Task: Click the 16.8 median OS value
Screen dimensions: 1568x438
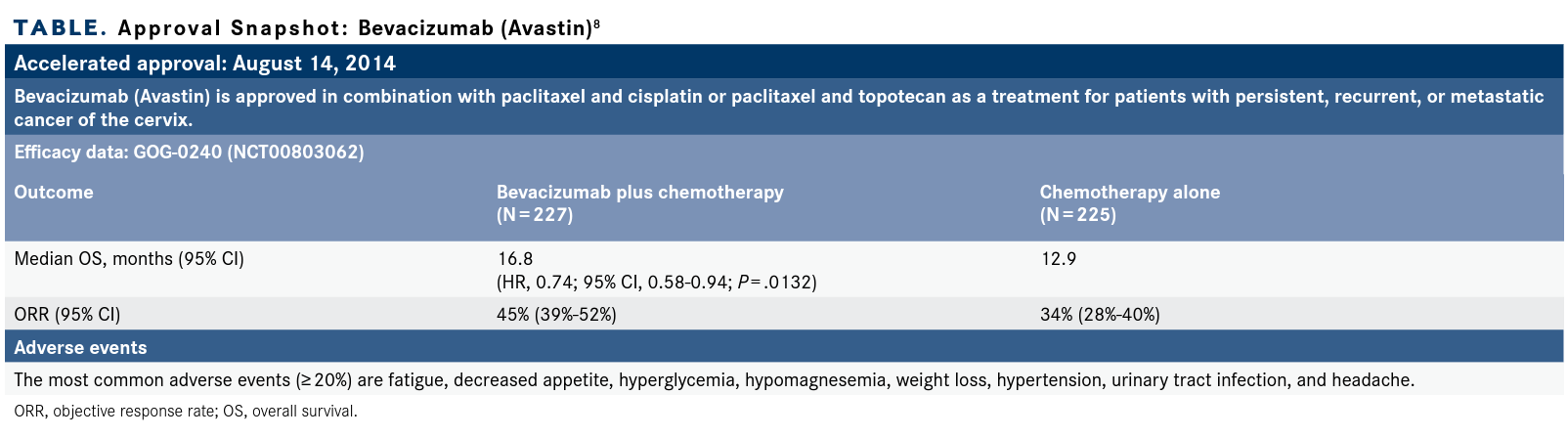Action: point(515,259)
